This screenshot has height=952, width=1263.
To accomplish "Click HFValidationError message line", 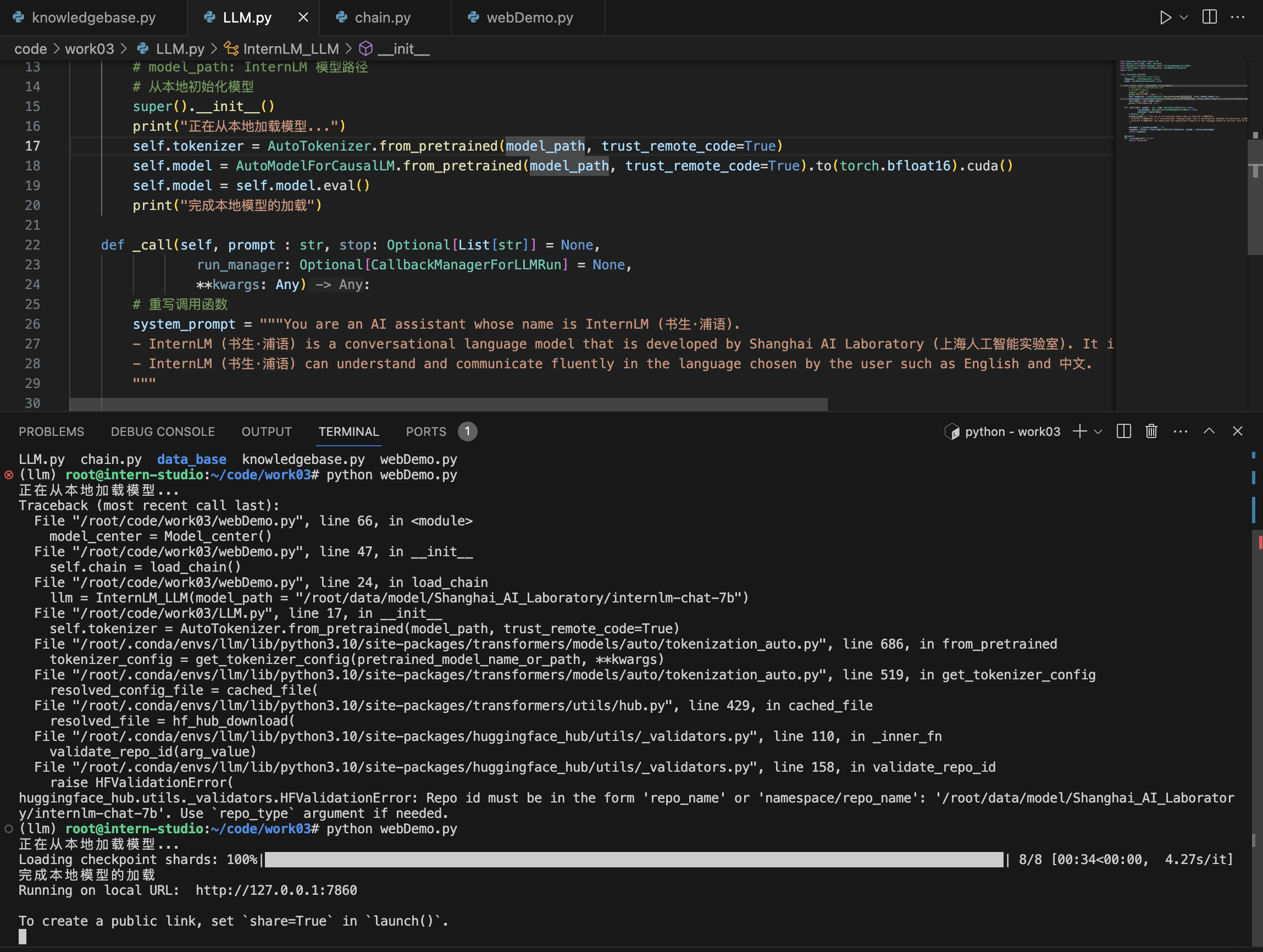I will [x=626, y=805].
